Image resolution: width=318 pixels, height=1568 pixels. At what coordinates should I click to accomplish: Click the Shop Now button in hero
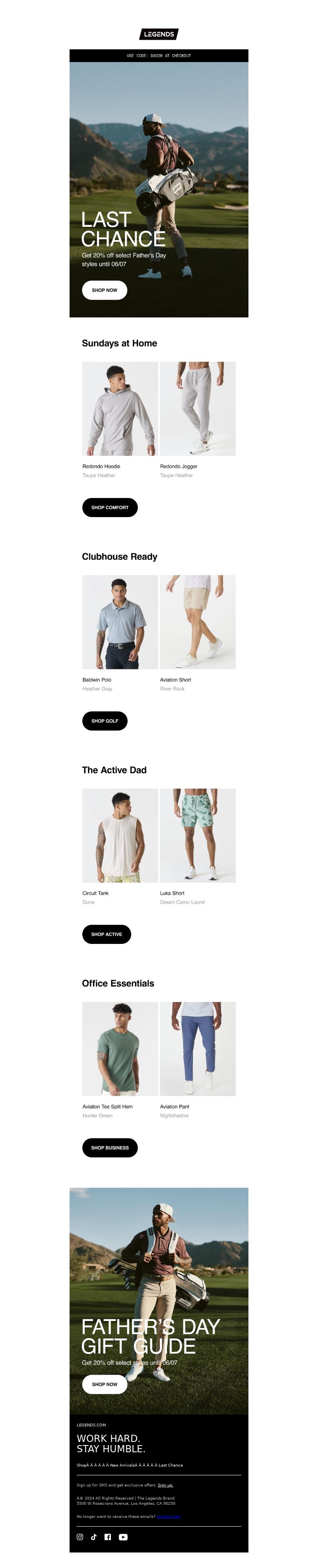(105, 290)
